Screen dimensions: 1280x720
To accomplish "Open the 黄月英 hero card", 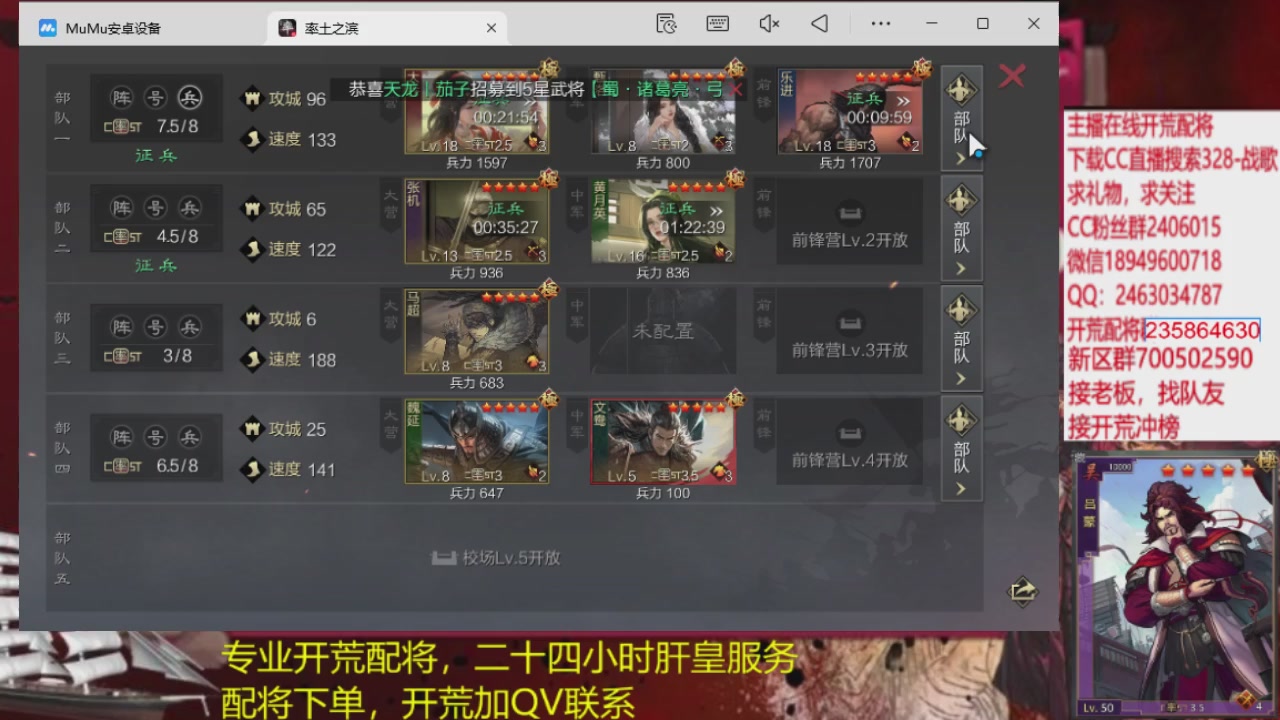I will 663,221.
